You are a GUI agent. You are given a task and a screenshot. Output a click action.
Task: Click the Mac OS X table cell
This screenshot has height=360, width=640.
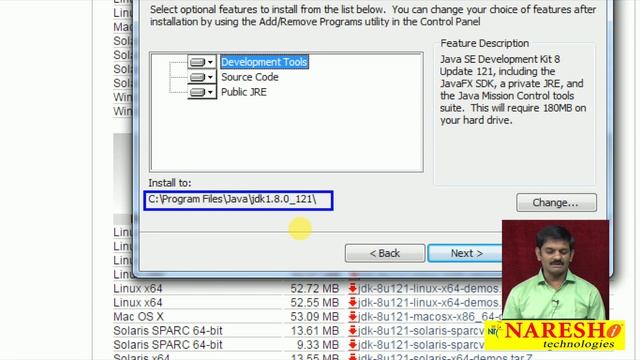(138, 317)
